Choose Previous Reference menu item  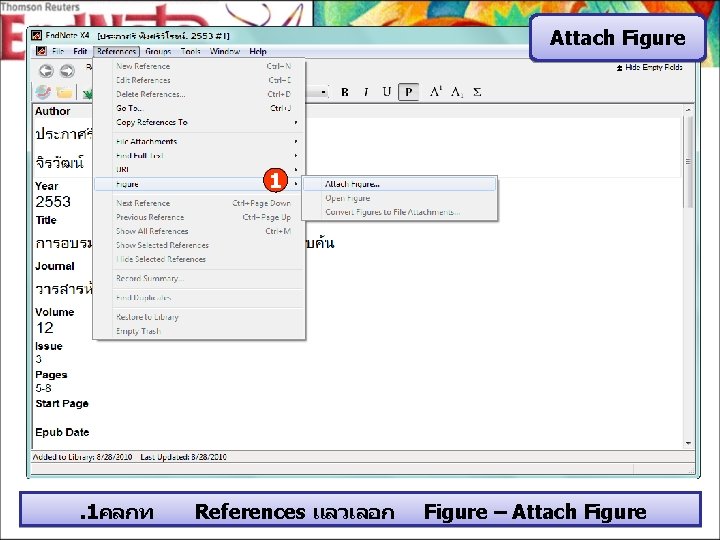(x=199, y=217)
